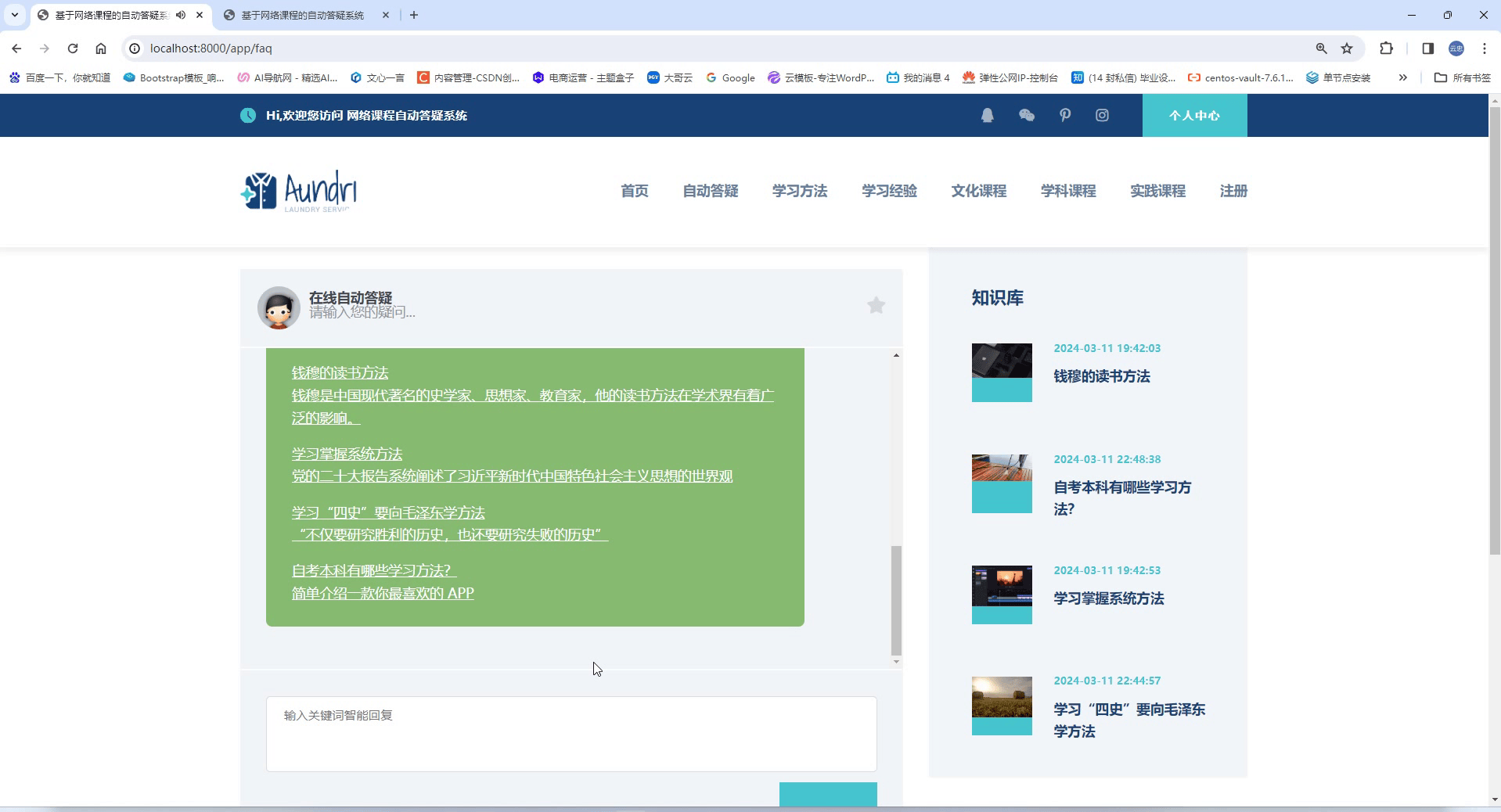This screenshot has width=1501, height=812.
Task: Click hay field thumbnail for 四史 article
Action: pos(1002,706)
